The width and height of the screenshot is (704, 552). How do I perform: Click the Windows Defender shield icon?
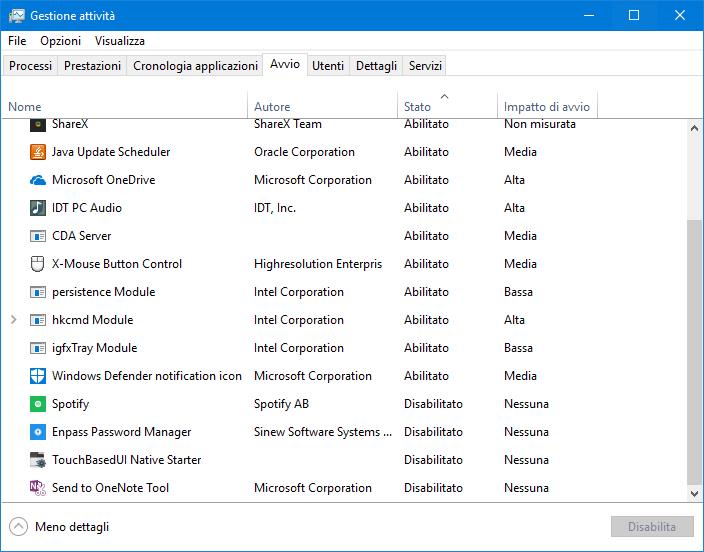coord(38,376)
